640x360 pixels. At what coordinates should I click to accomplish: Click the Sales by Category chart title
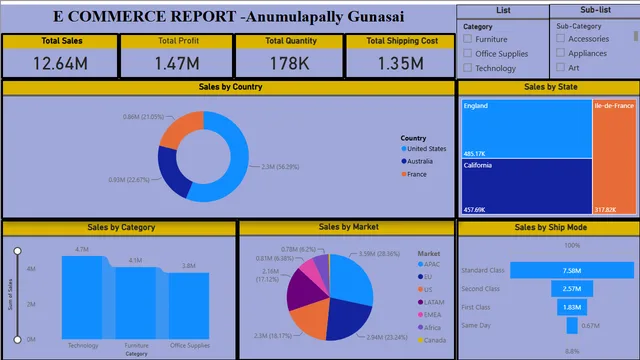pyautogui.click(x=121, y=227)
